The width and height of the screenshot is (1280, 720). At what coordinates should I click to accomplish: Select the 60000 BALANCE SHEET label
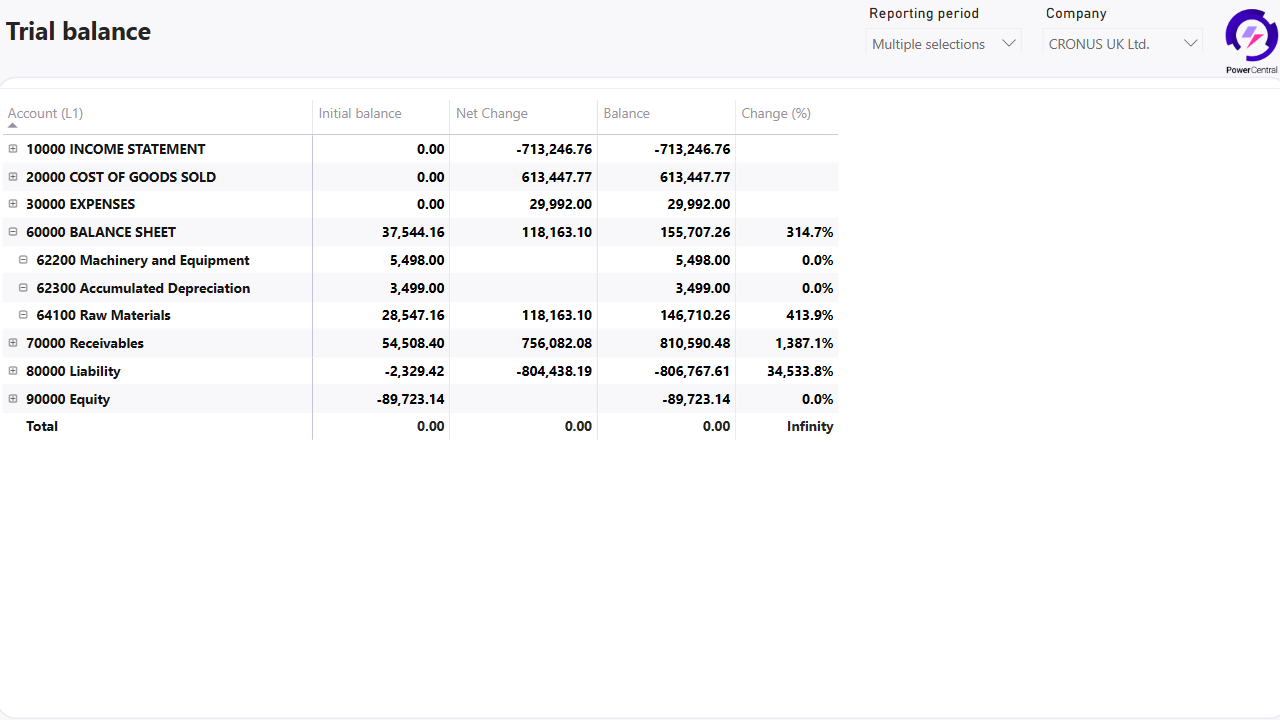[101, 232]
